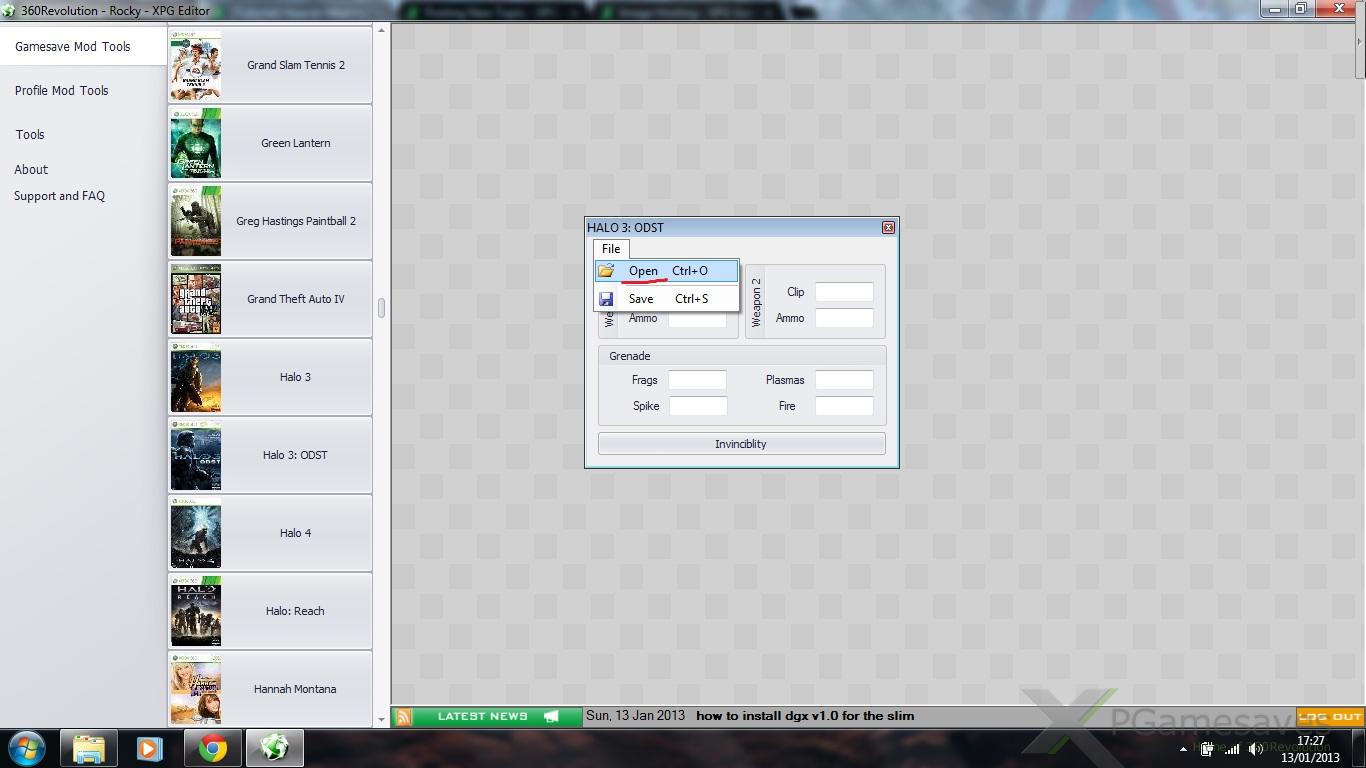Click the Log Out button

[1330, 717]
